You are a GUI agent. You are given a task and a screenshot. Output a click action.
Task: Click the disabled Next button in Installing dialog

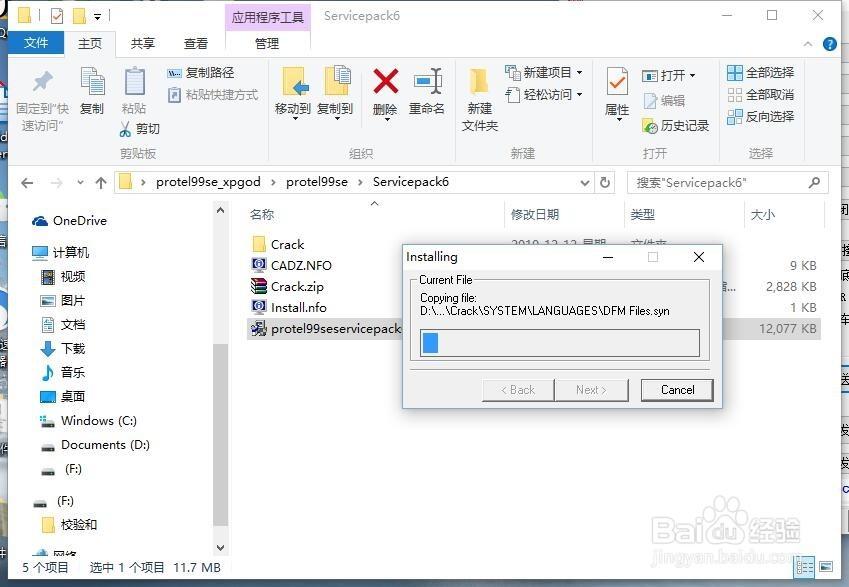(591, 390)
